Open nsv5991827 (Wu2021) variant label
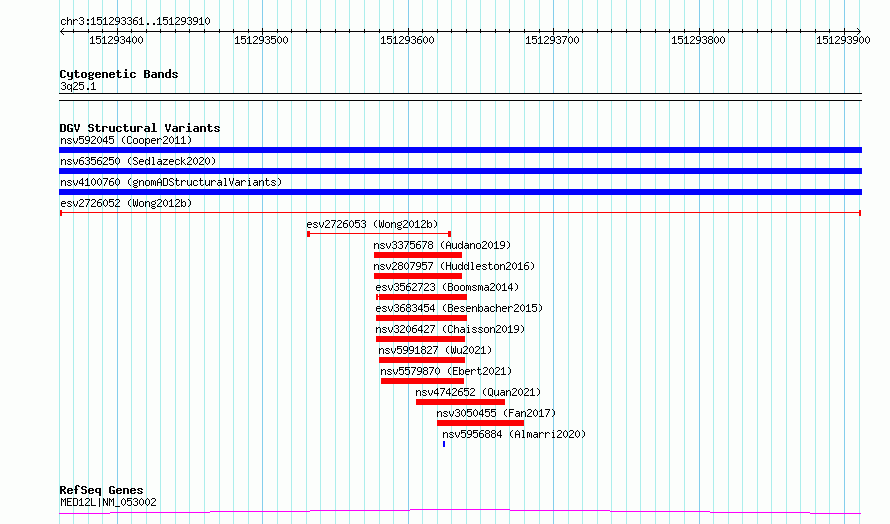Screen dimensions: 890x524 click(435, 350)
